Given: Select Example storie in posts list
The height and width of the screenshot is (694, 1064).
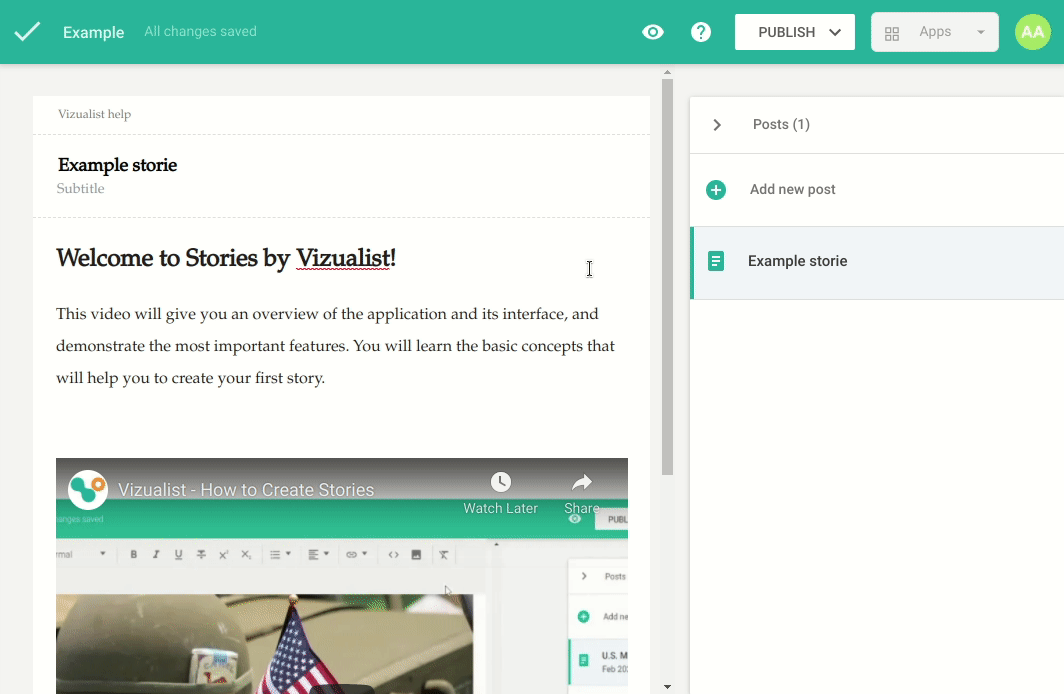Looking at the screenshot, I should 797,262.
